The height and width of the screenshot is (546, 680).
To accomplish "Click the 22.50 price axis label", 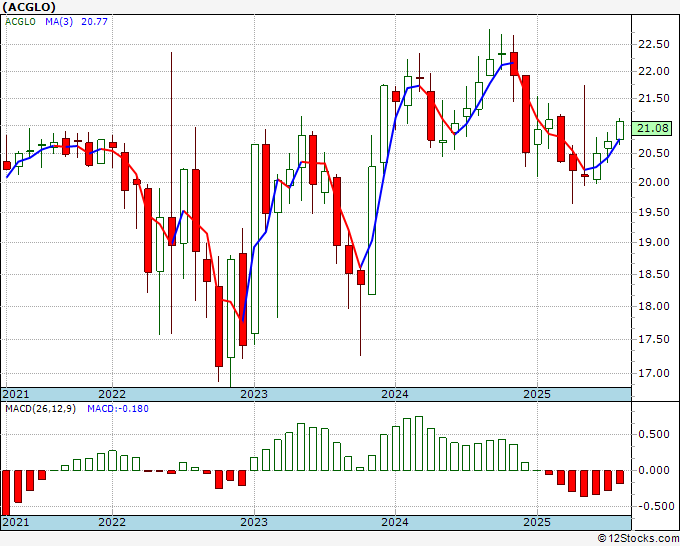I will (654, 44).
